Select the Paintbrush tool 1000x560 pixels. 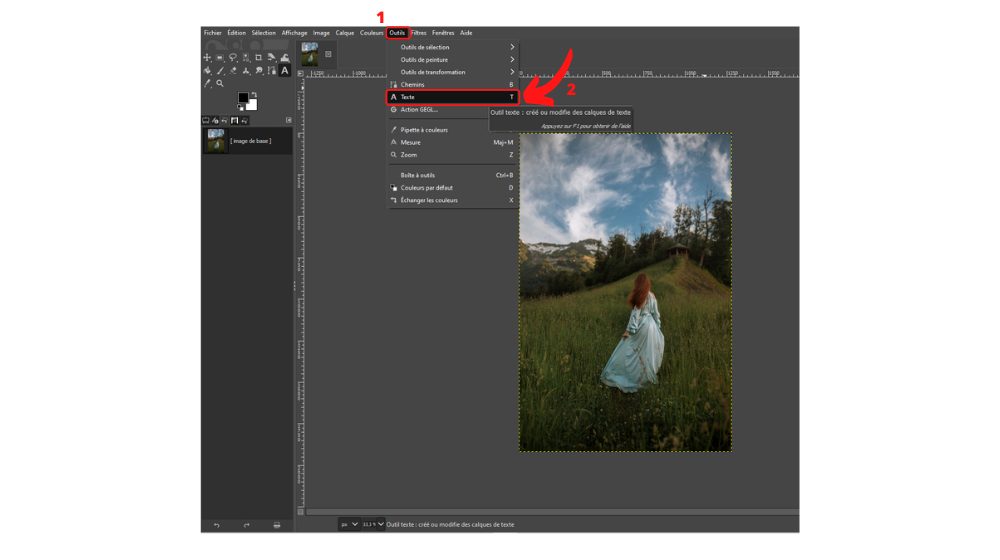(220, 71)
